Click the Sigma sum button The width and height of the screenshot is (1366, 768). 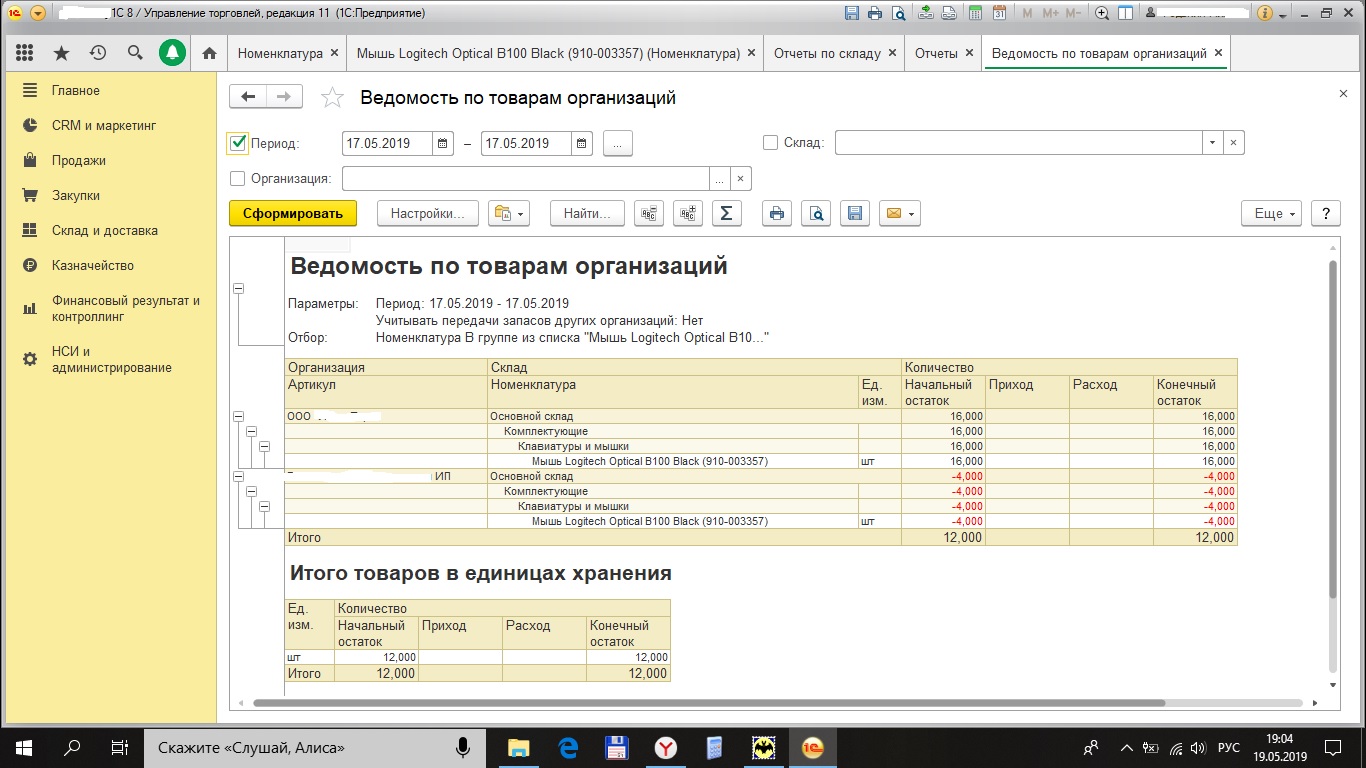(727, 213)
